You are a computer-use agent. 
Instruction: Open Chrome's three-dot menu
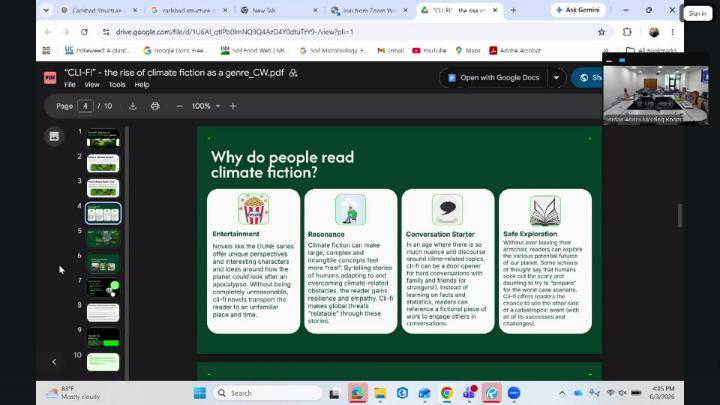(672, 32)
